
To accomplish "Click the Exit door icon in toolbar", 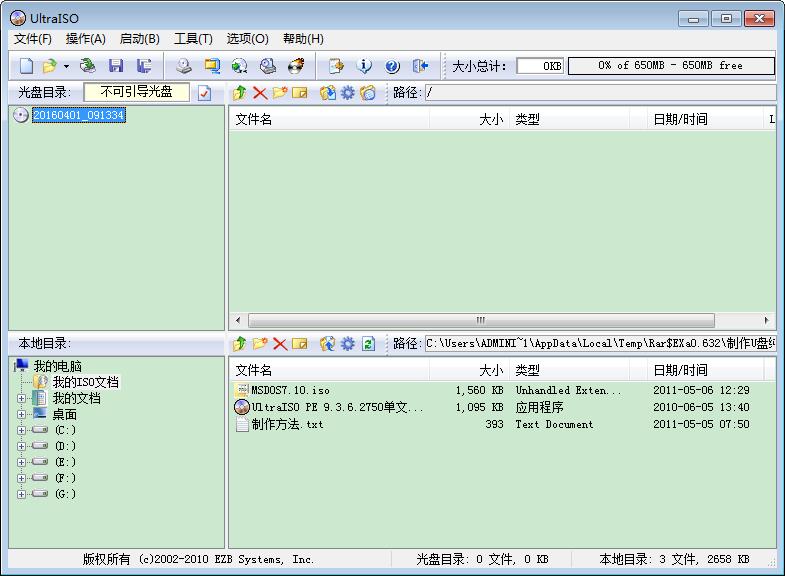I will point(420,66).
